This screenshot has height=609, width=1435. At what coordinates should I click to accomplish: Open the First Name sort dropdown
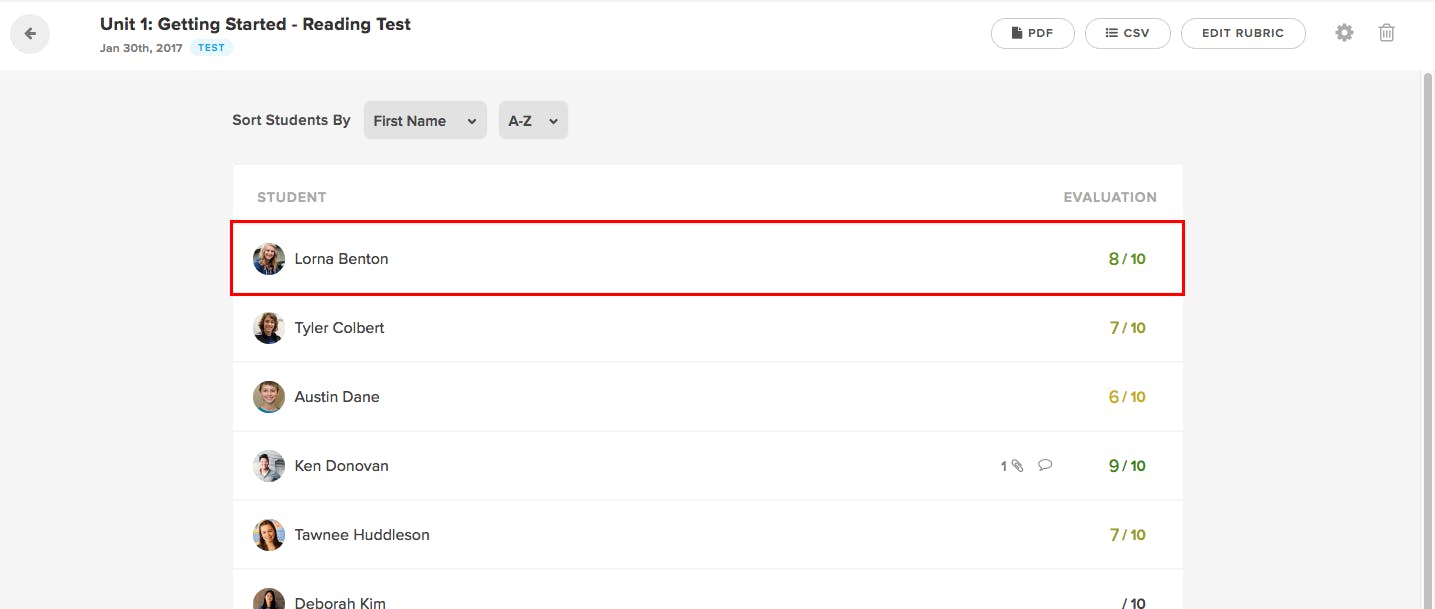tap(425, 120)
